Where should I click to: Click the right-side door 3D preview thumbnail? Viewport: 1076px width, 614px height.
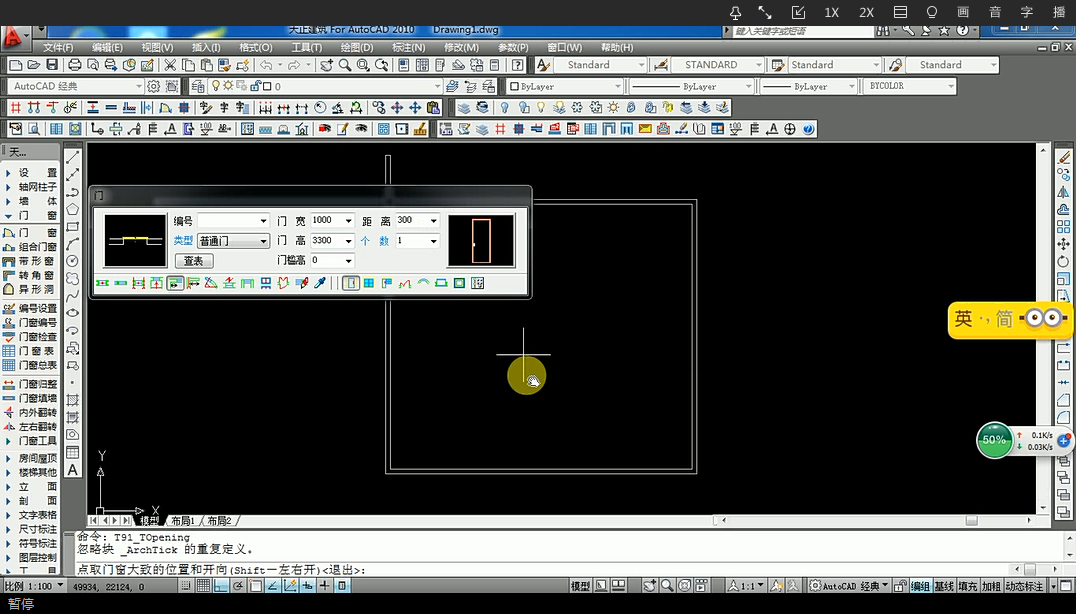coord(481,241)
